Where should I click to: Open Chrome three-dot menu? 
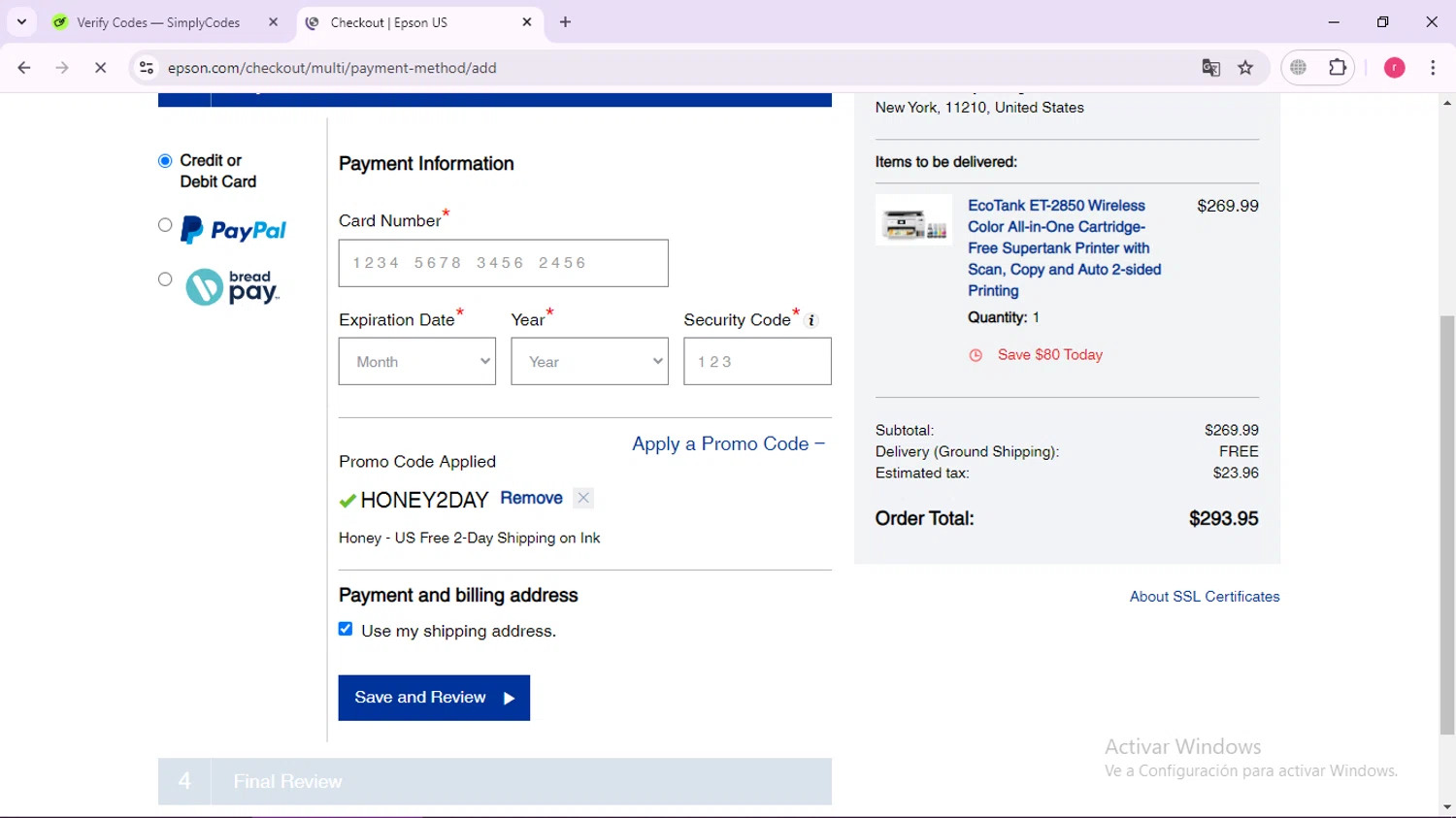point(1433,68)
